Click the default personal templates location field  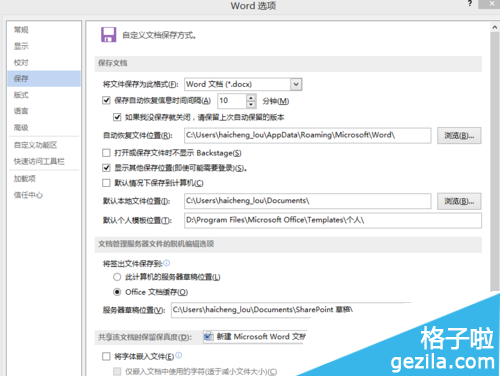333,220
